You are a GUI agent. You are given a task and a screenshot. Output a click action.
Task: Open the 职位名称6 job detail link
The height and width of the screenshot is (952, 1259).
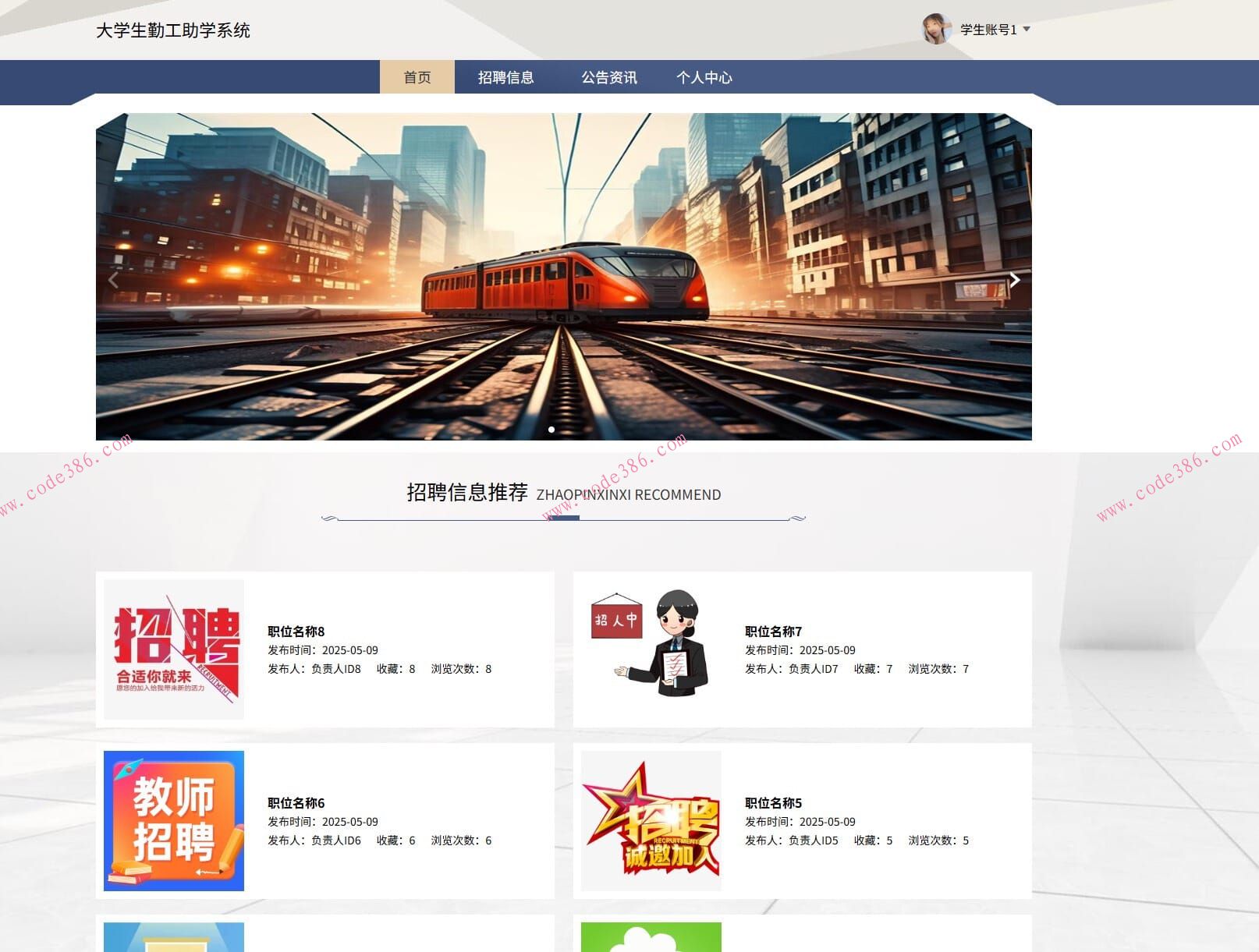(296, 803)
